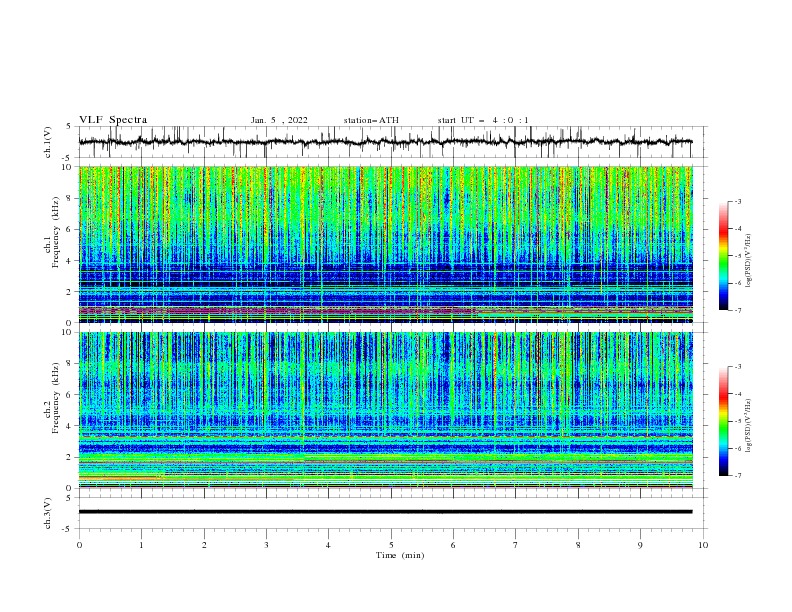Click the ch.2 spectrogram color scale bar
This screenshot has width=792, height=612.
pyautogui.click(x=724, y=421)
